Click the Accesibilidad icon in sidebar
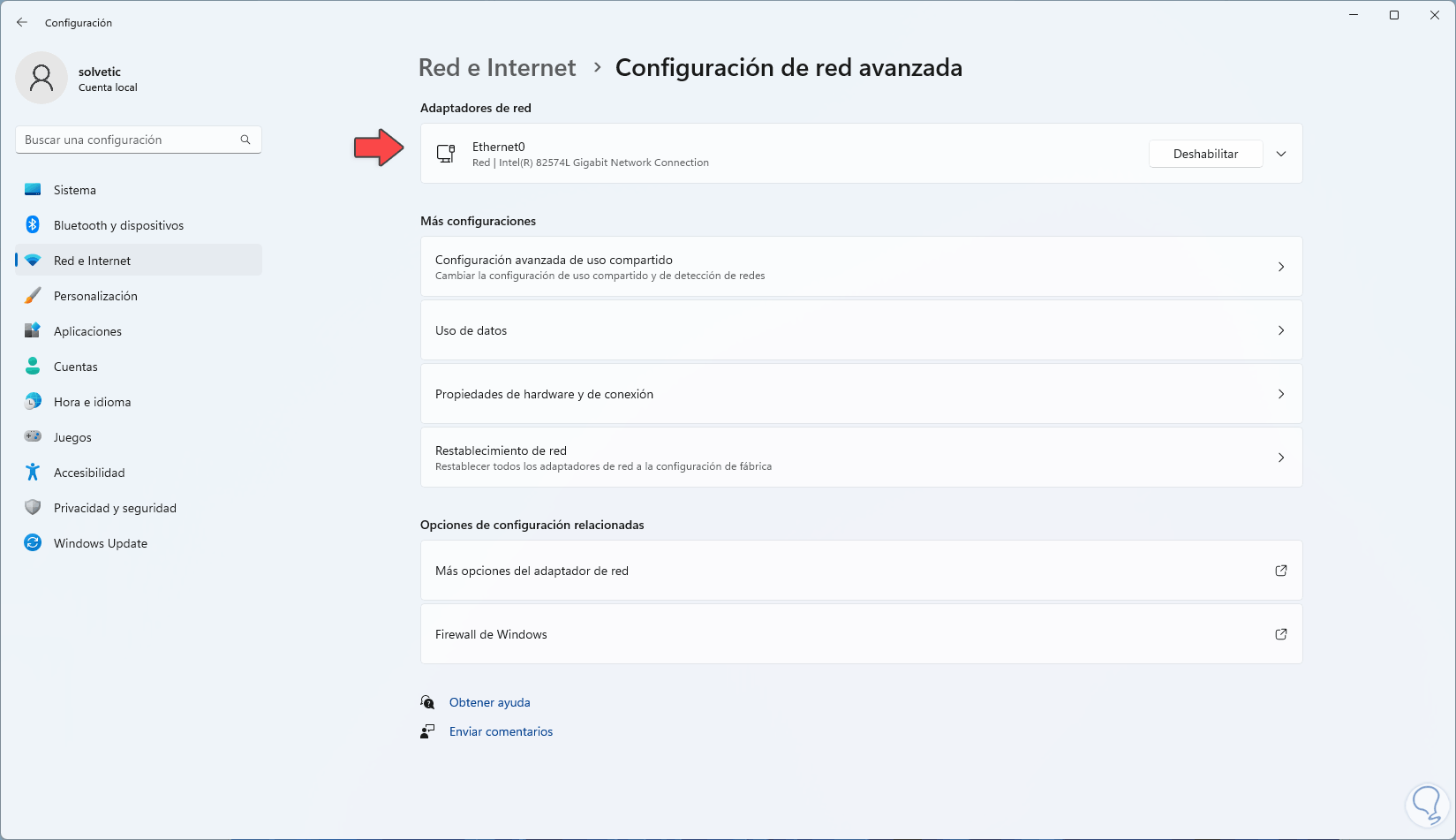The image size is (1456, 840). 33,473
